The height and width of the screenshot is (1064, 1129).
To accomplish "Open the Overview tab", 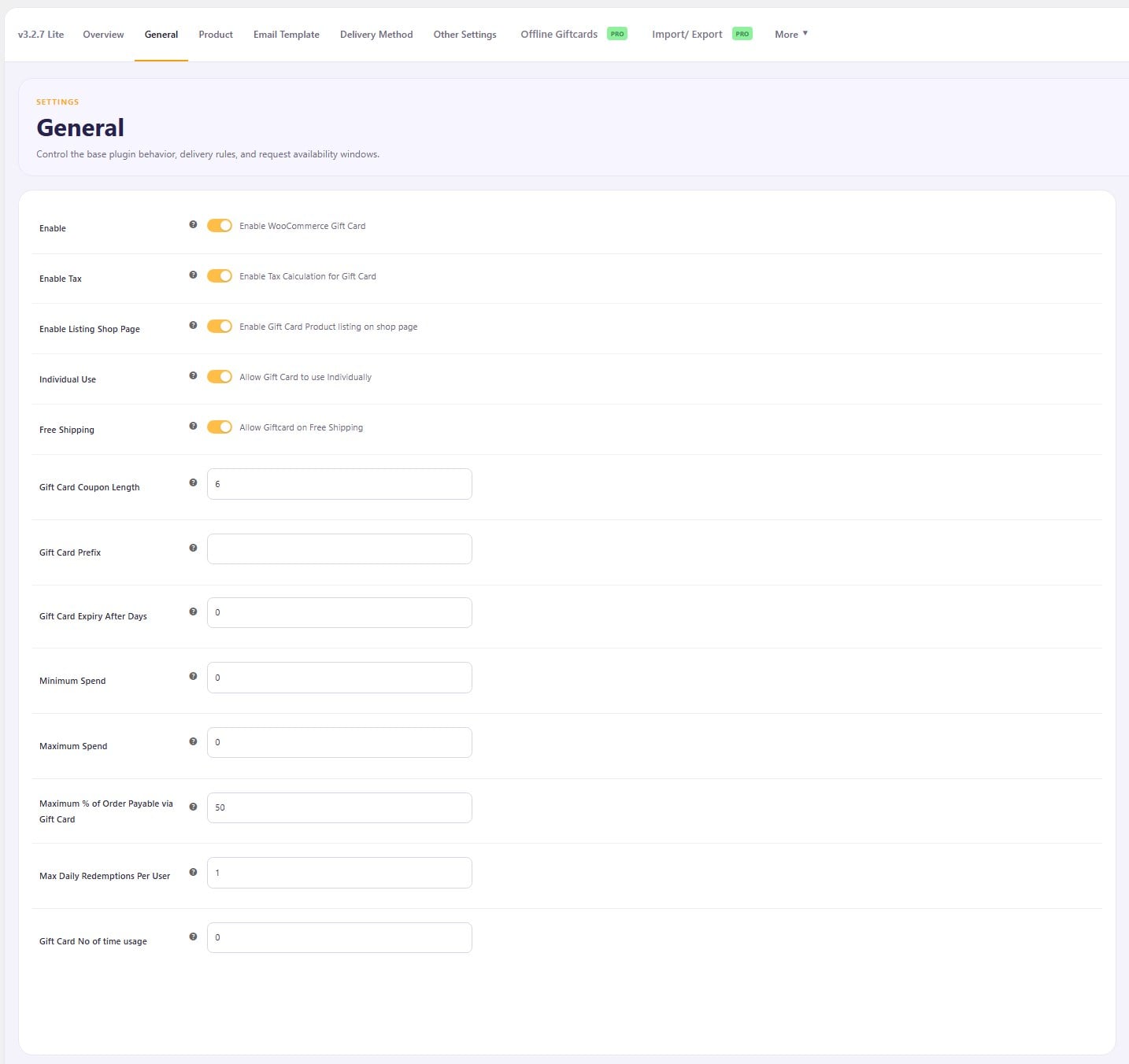I will pyautogui.click(x=103, y=35).
